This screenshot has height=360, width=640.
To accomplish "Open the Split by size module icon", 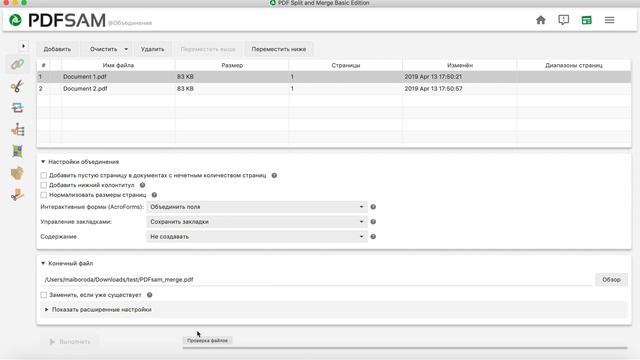I will (17, 195).
